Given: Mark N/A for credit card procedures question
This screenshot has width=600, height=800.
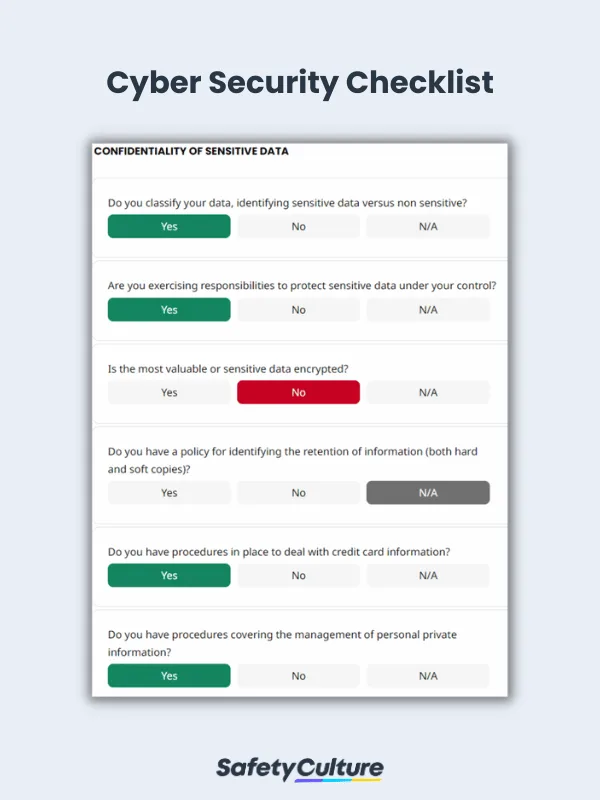Looking at the screenshot, I should click(428, 575).
